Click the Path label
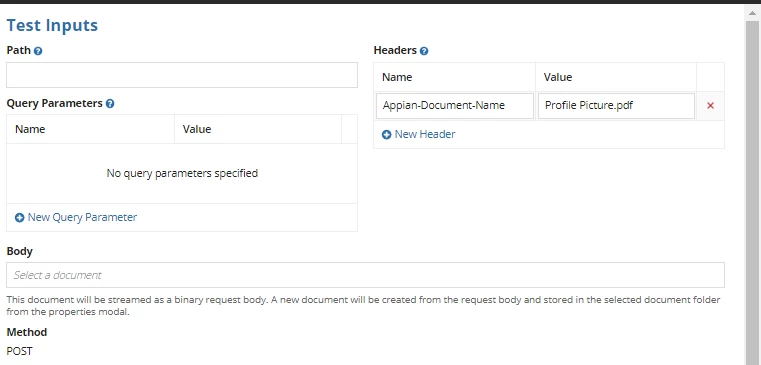 point(18,50)
